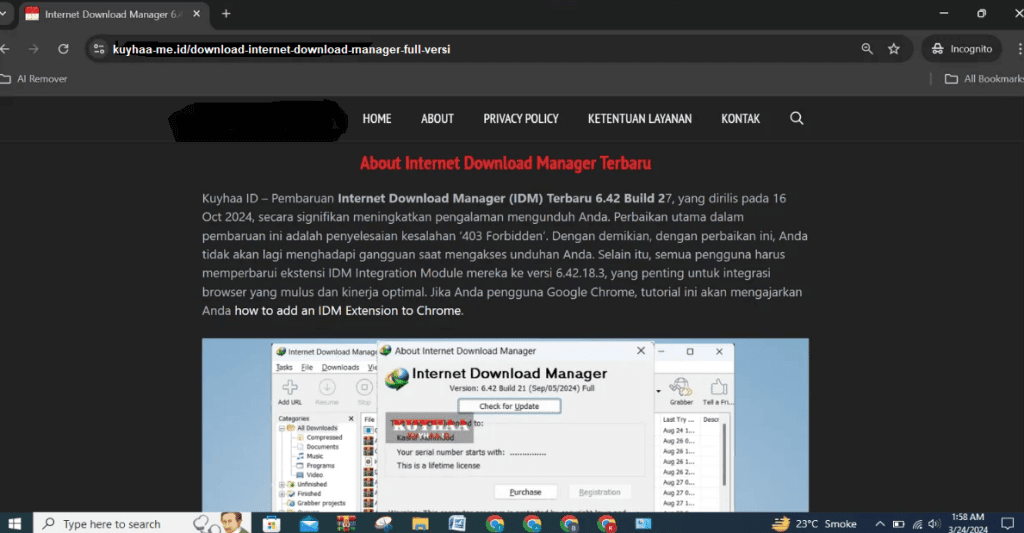Follow the how to add IDM Extension link
Image resolution: width=1024 pixels, height=533 pixels.
coord(347,311)
